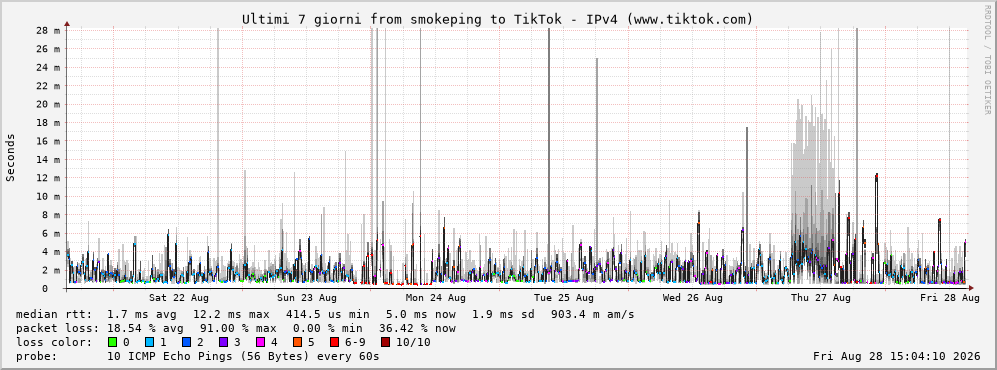Screen dimensions: 997x370
Task: Click the Thu 27 Aug axis label
Action: tap(821, 298)
